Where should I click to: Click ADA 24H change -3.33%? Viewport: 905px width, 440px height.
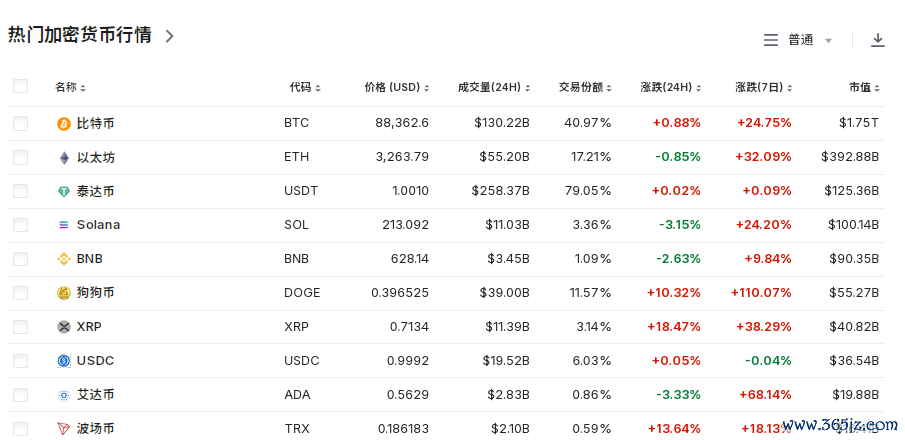[678, 395]
